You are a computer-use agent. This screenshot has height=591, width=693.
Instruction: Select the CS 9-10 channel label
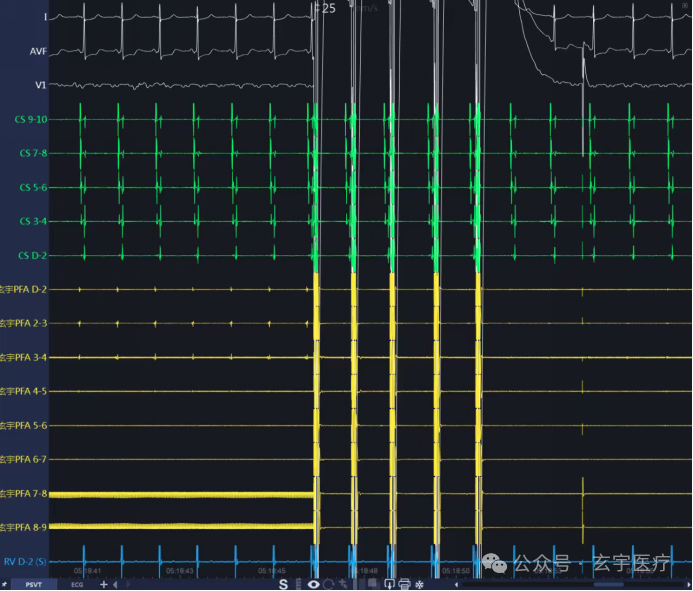pyautogui.click(x=30, y=119)
